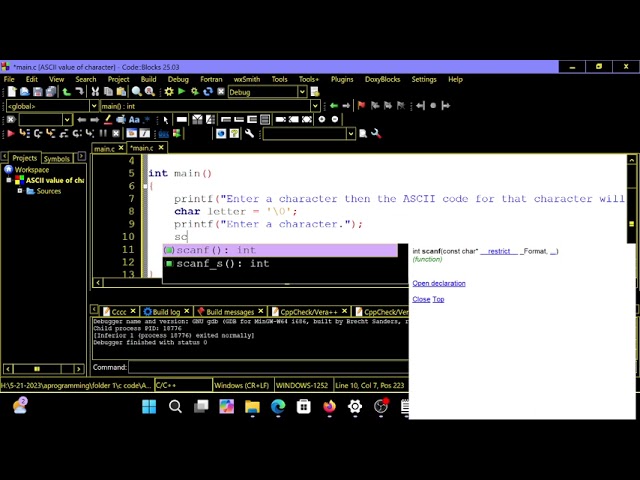Rebuild project with blue arrows icon
Image resolution: width=640 pixels, height=480 pixels.
208,92
